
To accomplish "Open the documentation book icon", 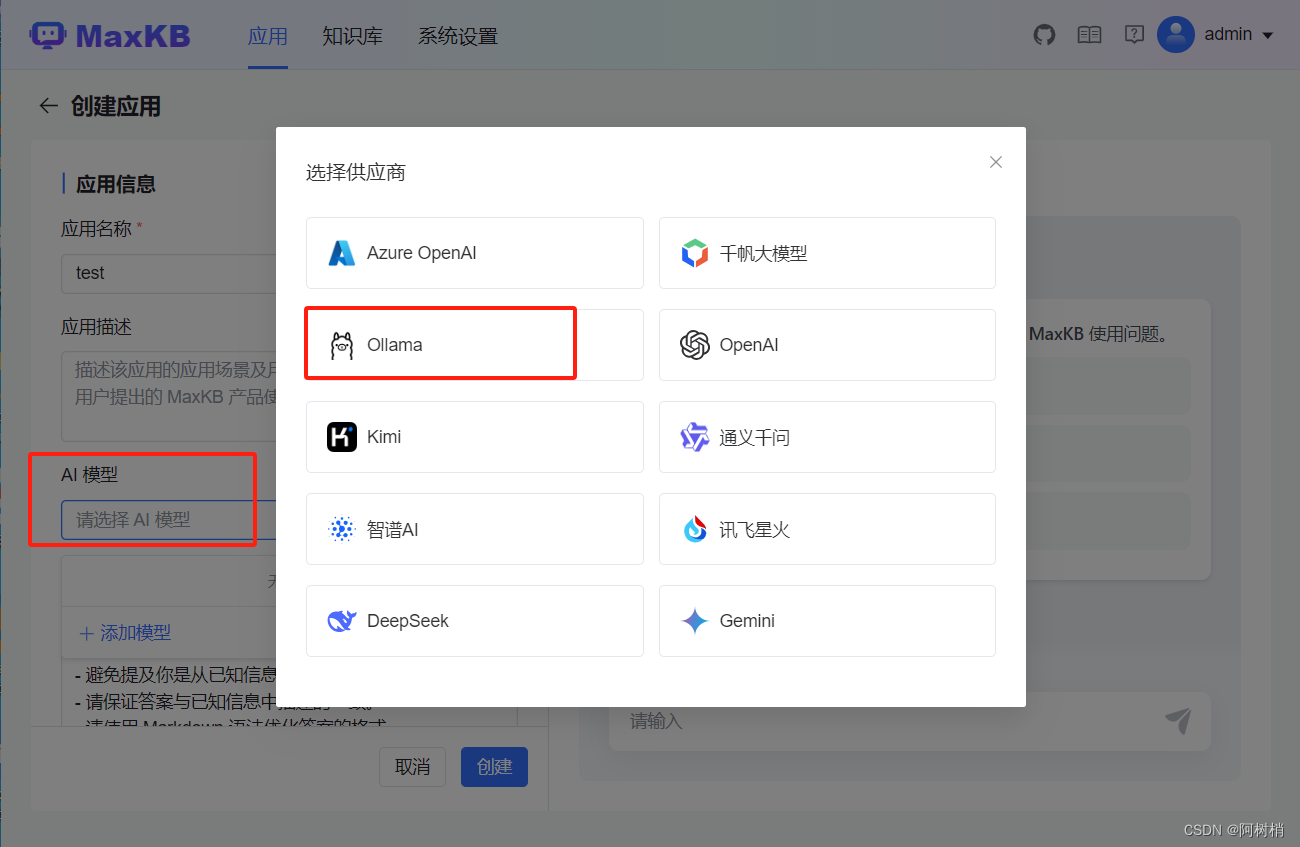I will [1089, 35].
